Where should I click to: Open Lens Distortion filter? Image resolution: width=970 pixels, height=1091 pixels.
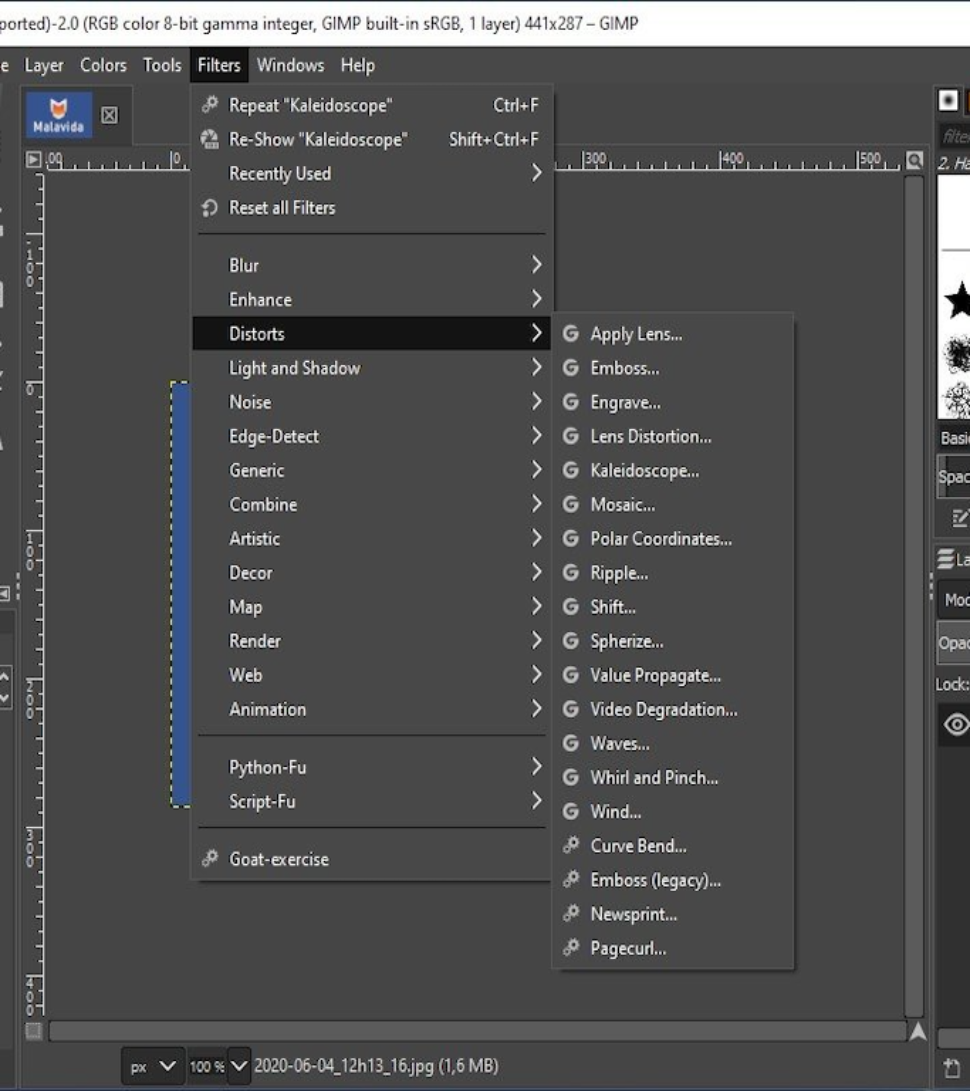[x=673, y=436]
